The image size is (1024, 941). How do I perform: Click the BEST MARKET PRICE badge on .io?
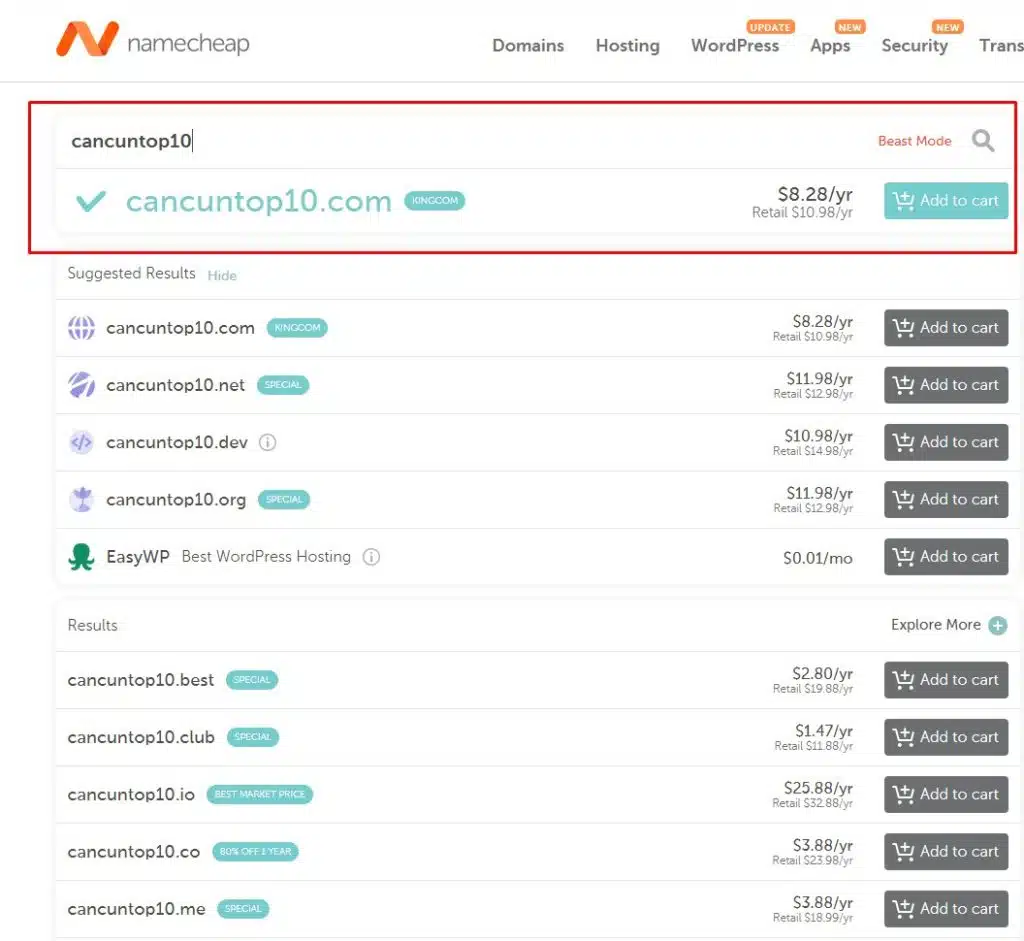tap(260, 794)
